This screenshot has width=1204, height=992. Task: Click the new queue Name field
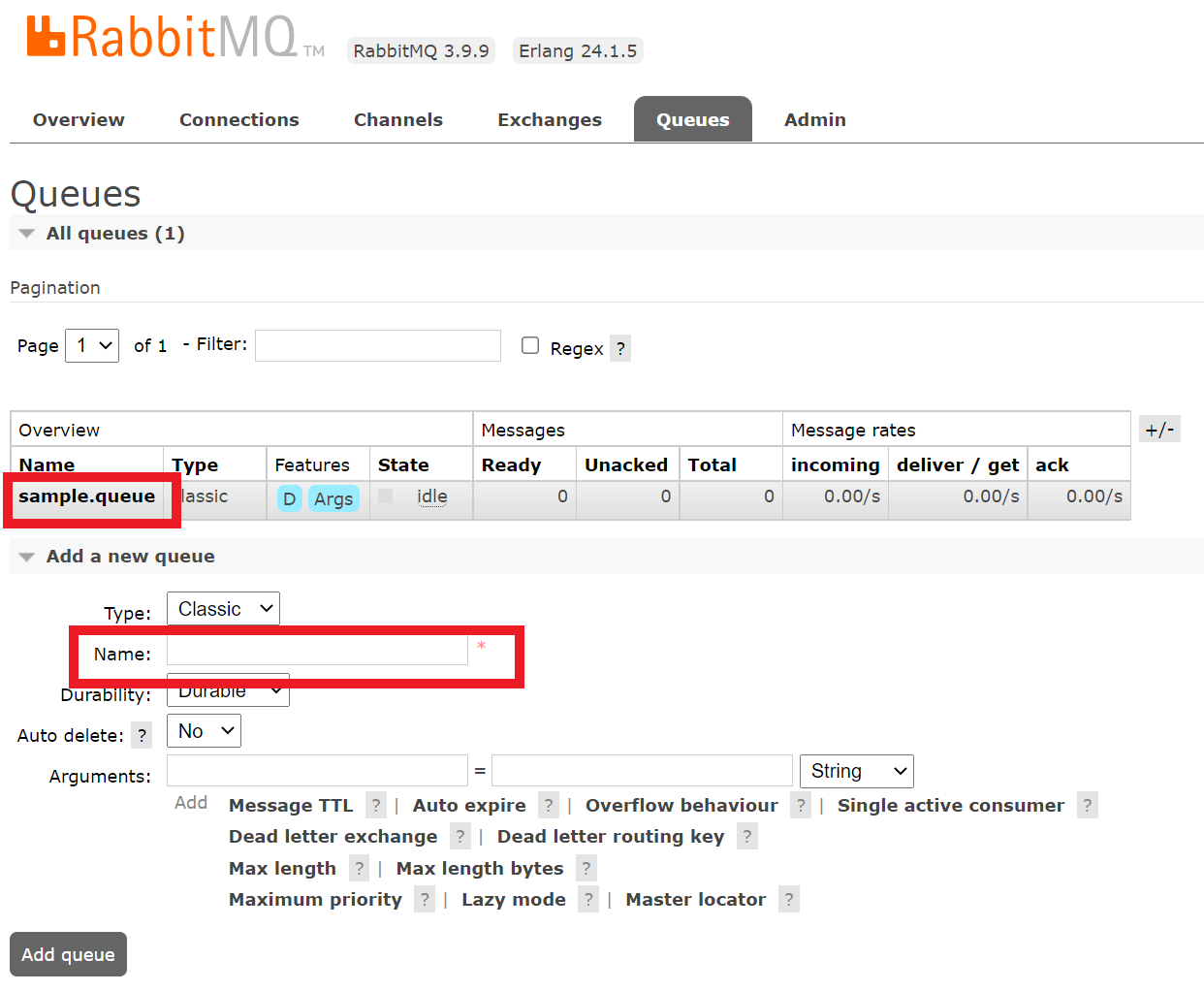pyautogui.click(x=317, y=651)
